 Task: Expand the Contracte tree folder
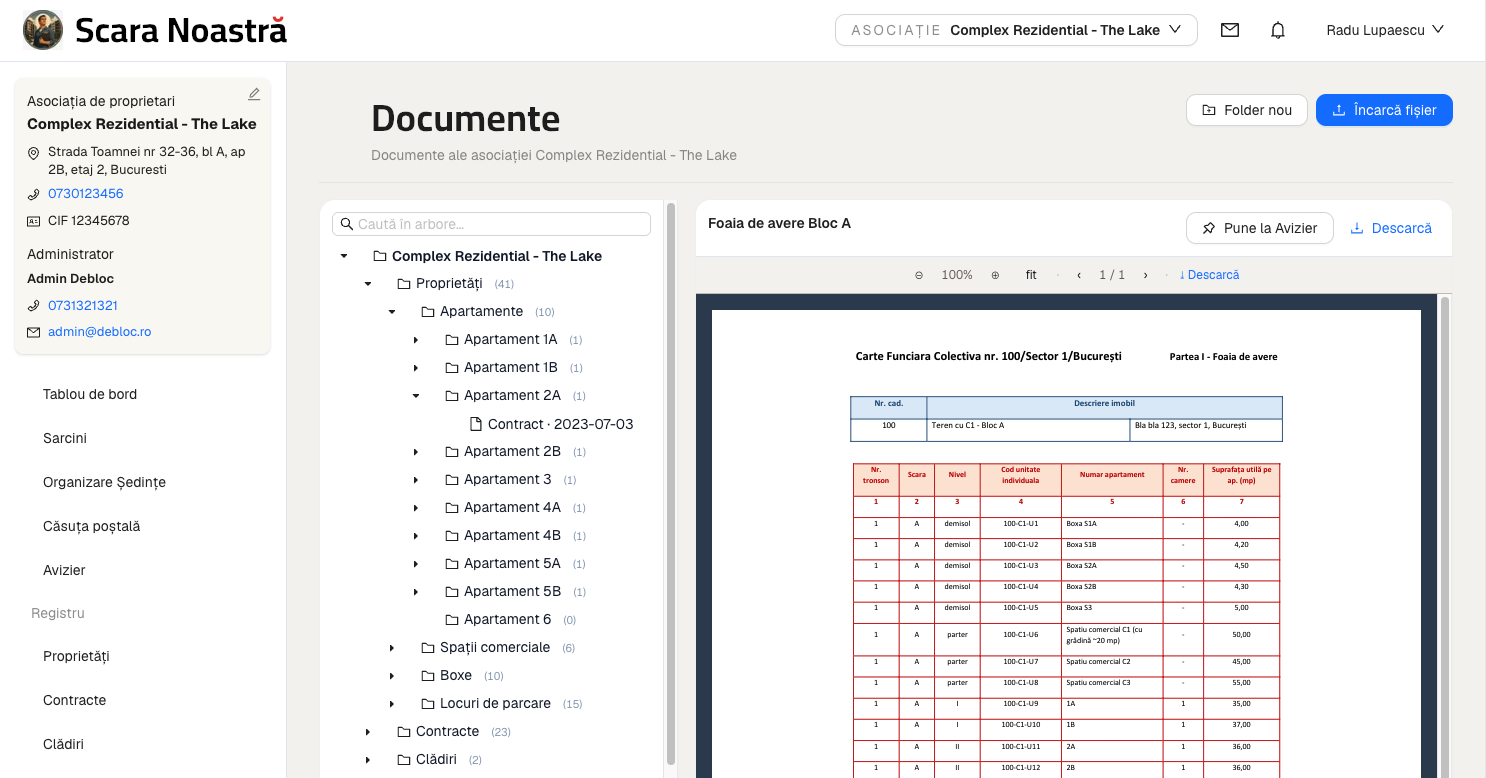[368, 732]
